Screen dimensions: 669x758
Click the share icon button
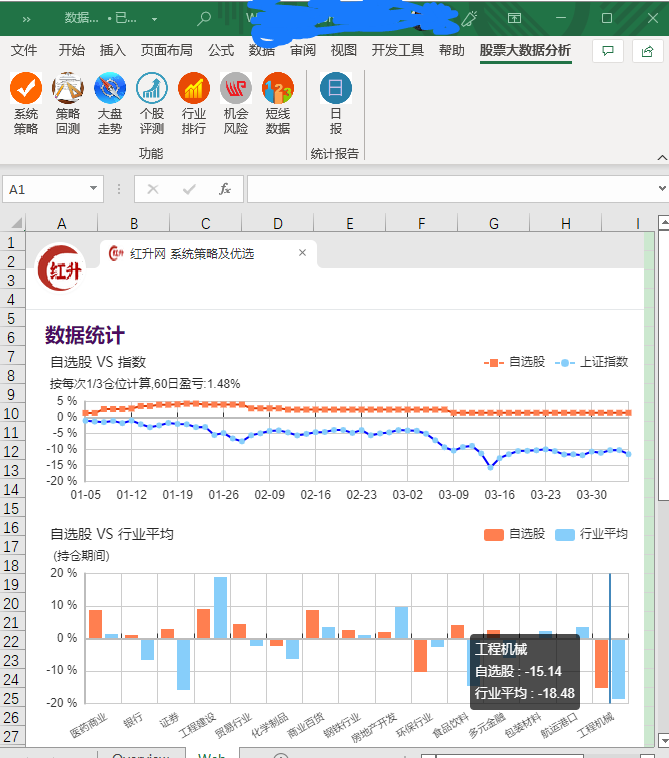click(647, 51)
